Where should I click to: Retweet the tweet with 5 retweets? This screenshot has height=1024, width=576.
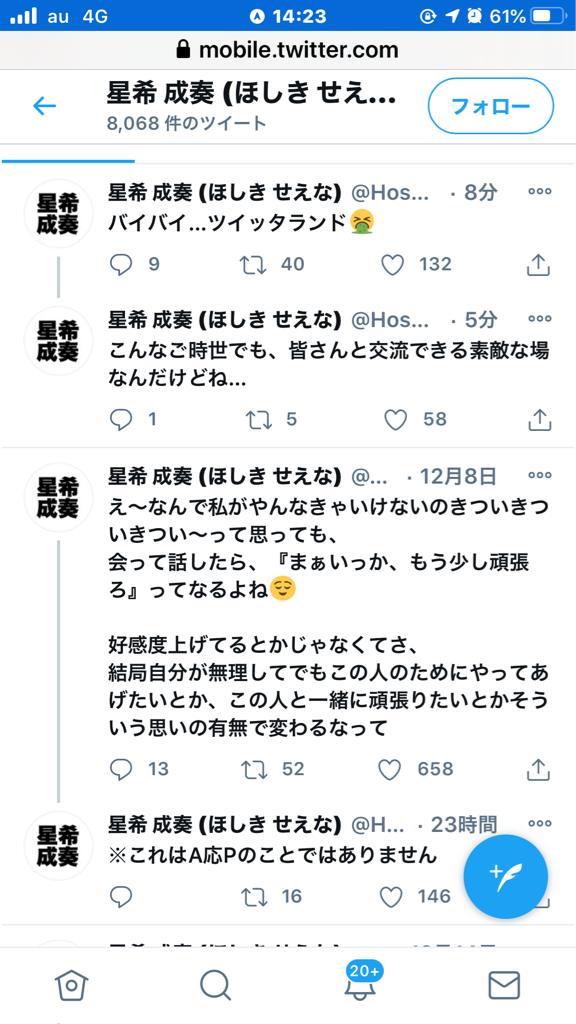[x=257, y=419]
